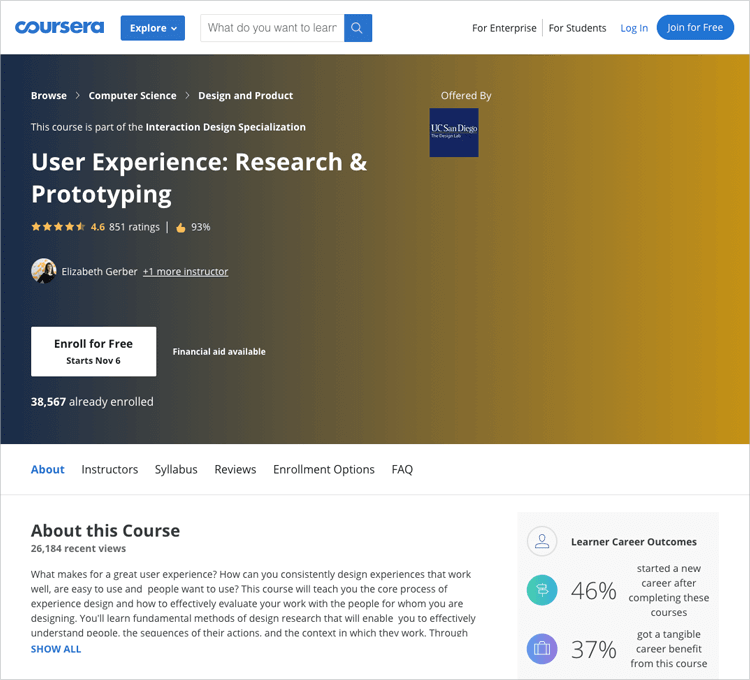Click the Learner Career Outcomes person icon
Screen dimensions: 750x680
[542, 541]
